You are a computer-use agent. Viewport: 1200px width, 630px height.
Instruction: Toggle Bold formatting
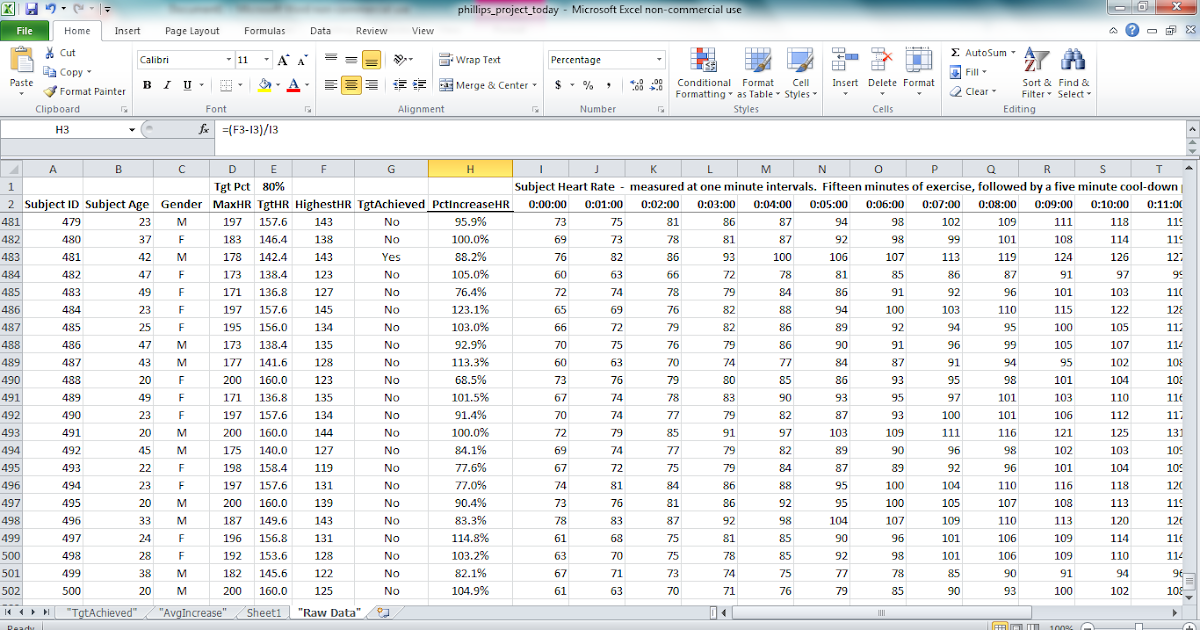[x=146, y=85]
